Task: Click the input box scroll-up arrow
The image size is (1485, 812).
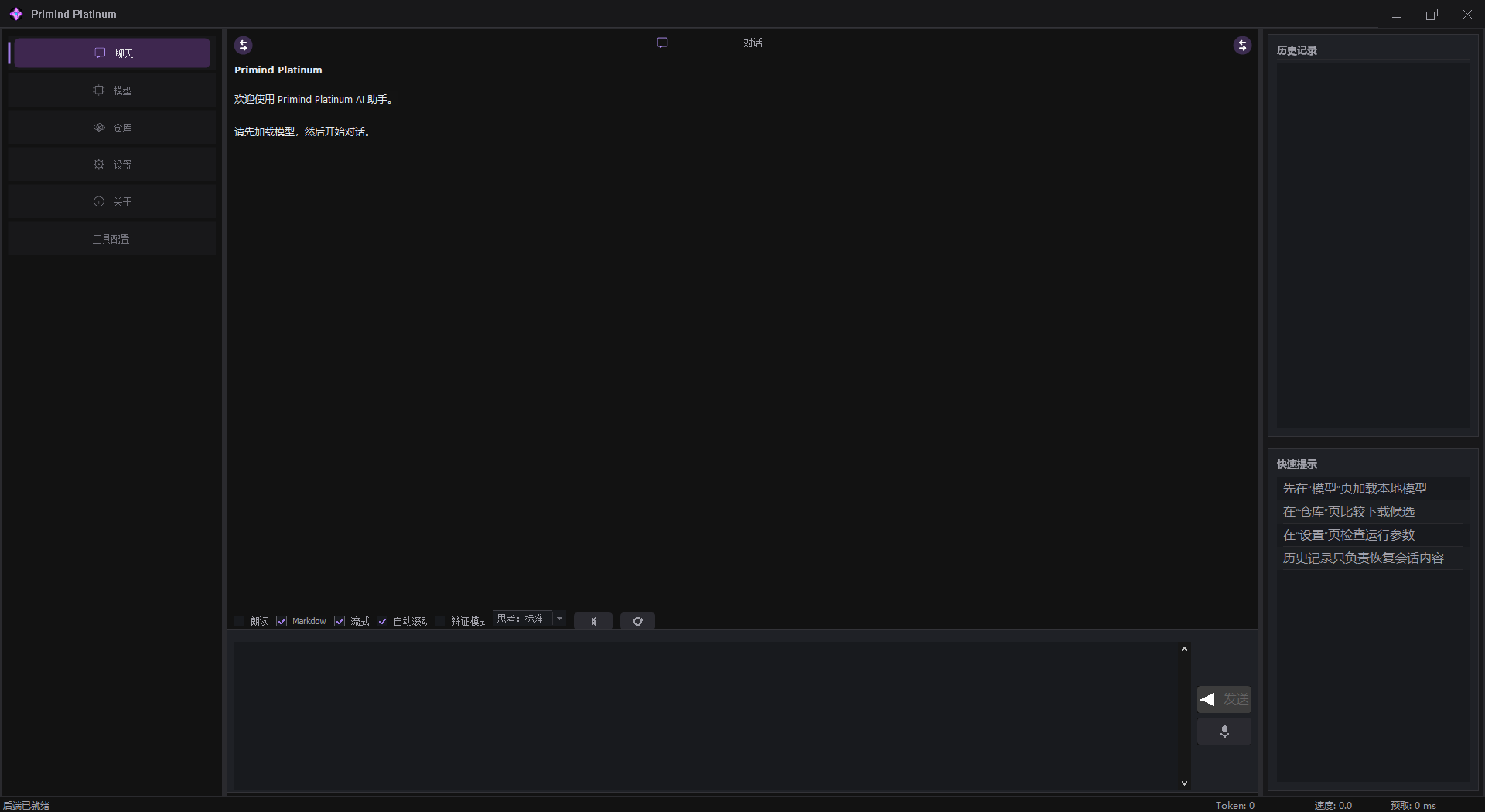Action: 1184,649
